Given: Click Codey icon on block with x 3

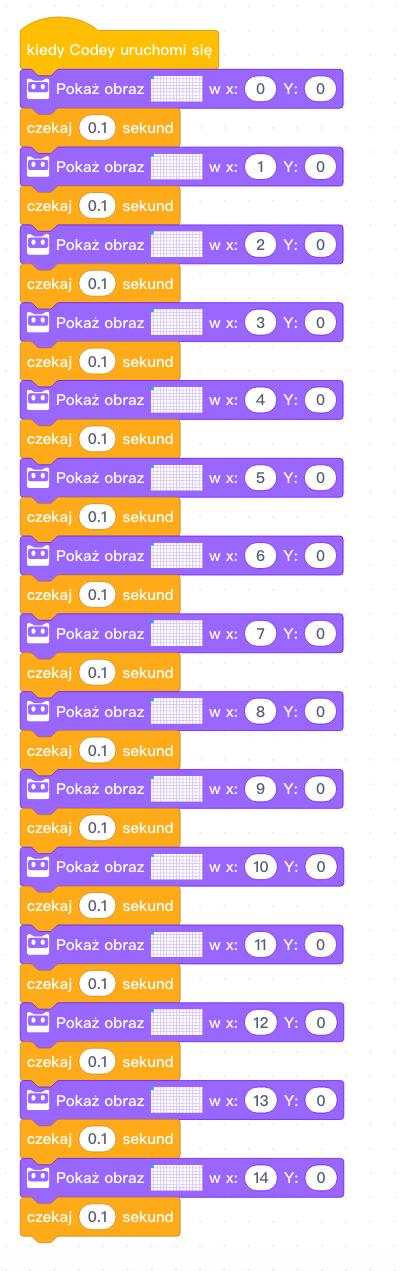Looking at the screenshot, I should [x=39, y=323].
